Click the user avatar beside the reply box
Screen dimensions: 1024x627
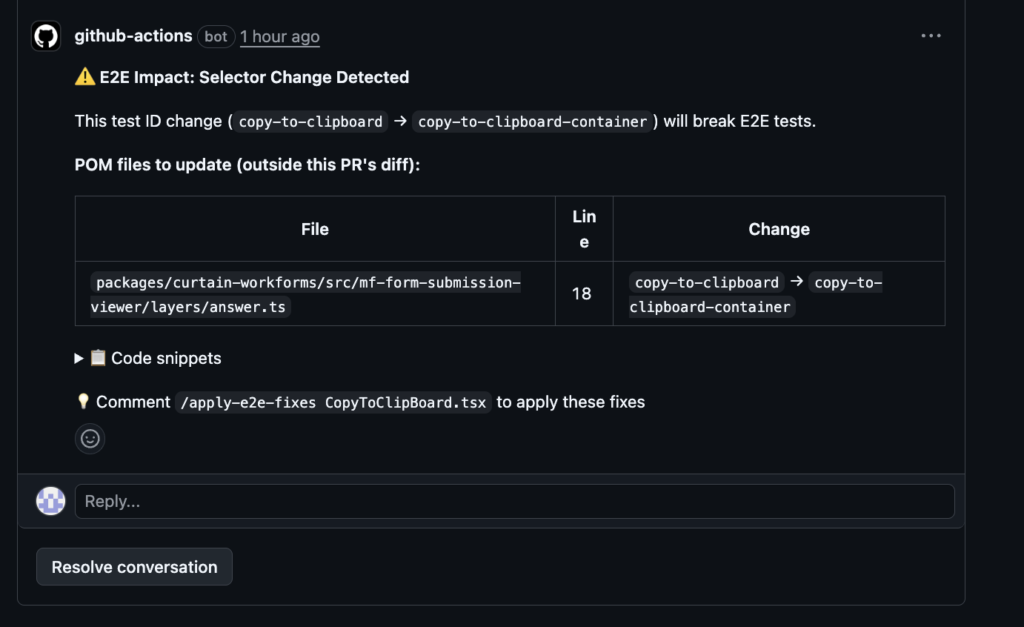(x=51, y=501)
